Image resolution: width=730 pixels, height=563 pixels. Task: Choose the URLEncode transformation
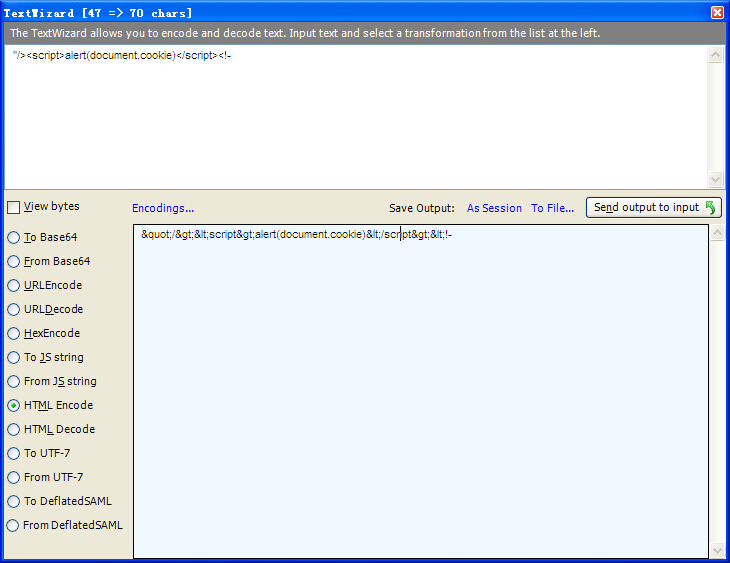pyautogui.click(x=14, y=285)
